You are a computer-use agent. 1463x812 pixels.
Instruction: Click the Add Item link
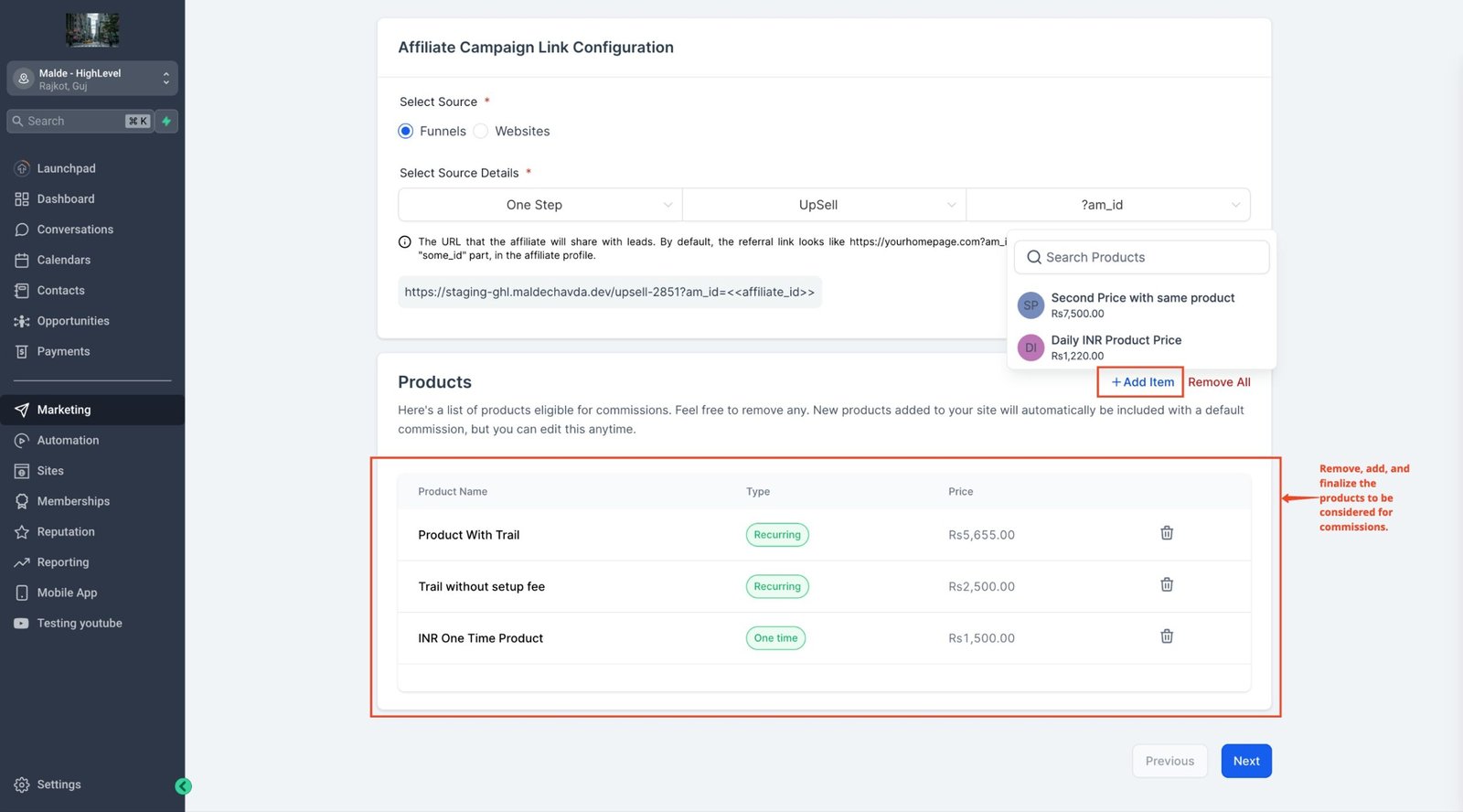[x=1142, y=382]
